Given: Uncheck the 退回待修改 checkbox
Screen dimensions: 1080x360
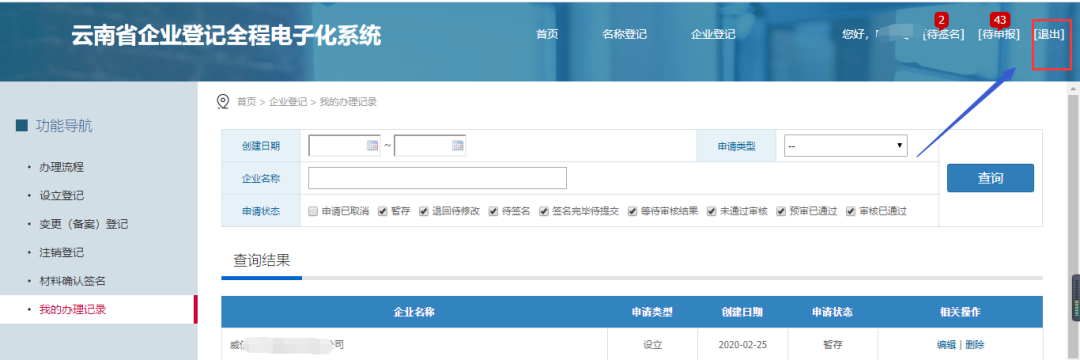Looking at the screenshot, I should 424,211.
